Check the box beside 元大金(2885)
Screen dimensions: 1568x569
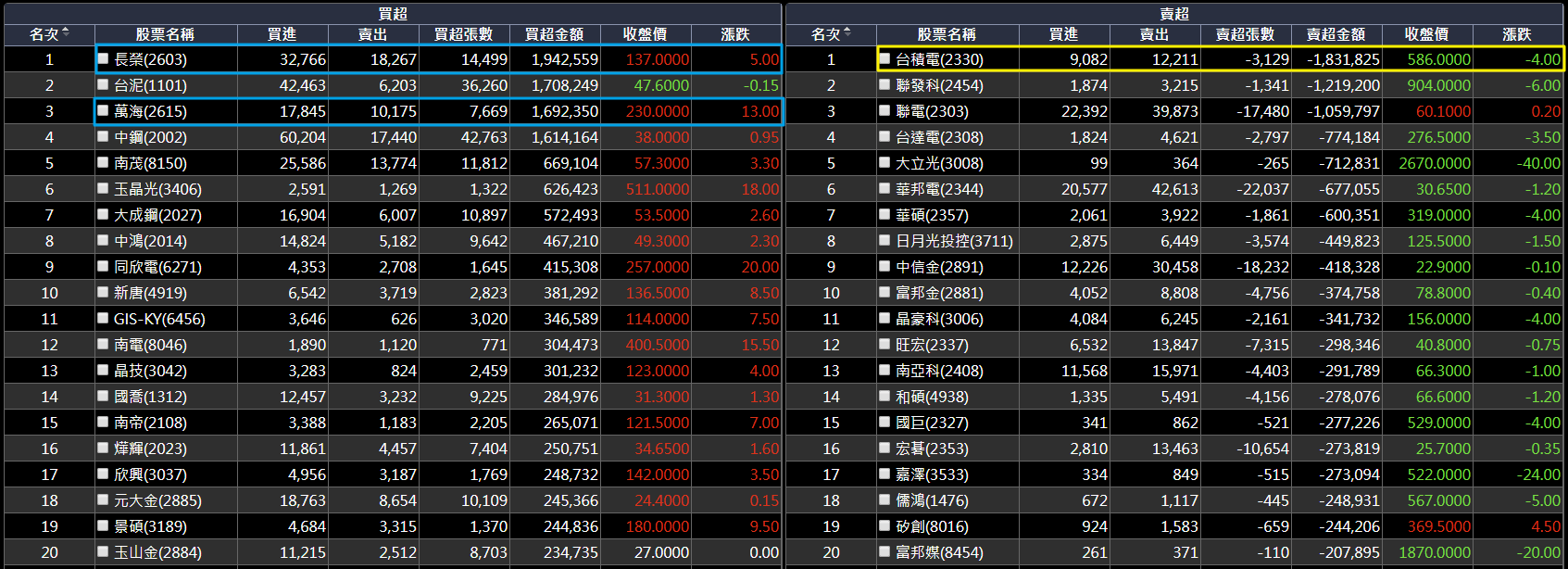pyautogui.click(x=104, y=499)
